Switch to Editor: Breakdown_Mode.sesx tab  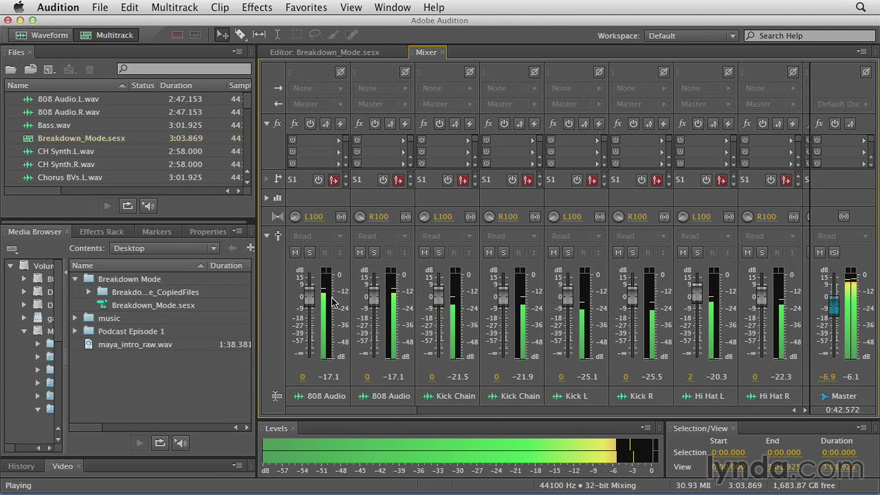coord(324,52)
